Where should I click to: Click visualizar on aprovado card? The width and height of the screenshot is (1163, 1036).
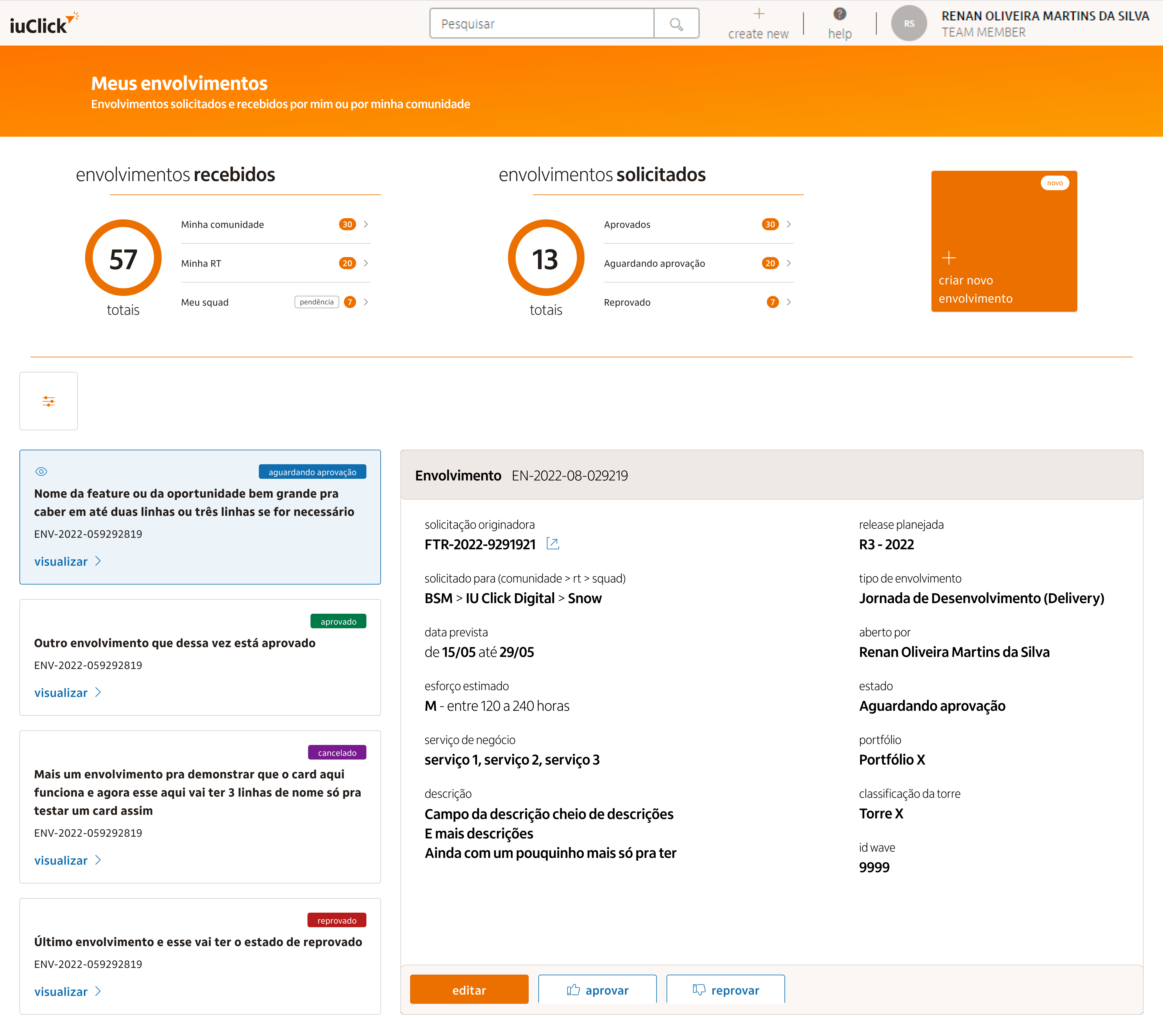coord(61,693)
